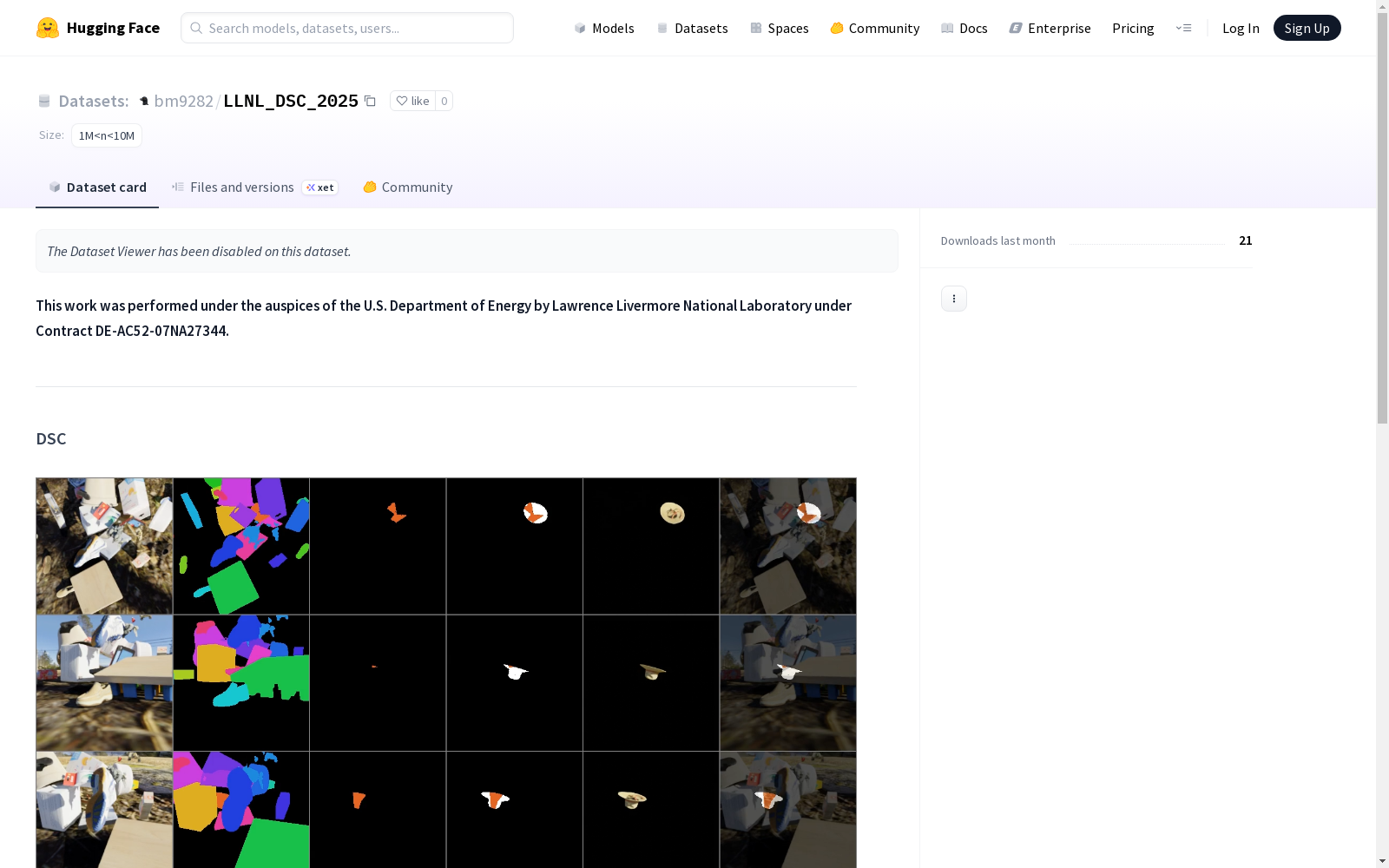Image resolution: width=1389 pixels, height=868 pixels.
Task: Open the Models page
Action: tap(604, 28)
